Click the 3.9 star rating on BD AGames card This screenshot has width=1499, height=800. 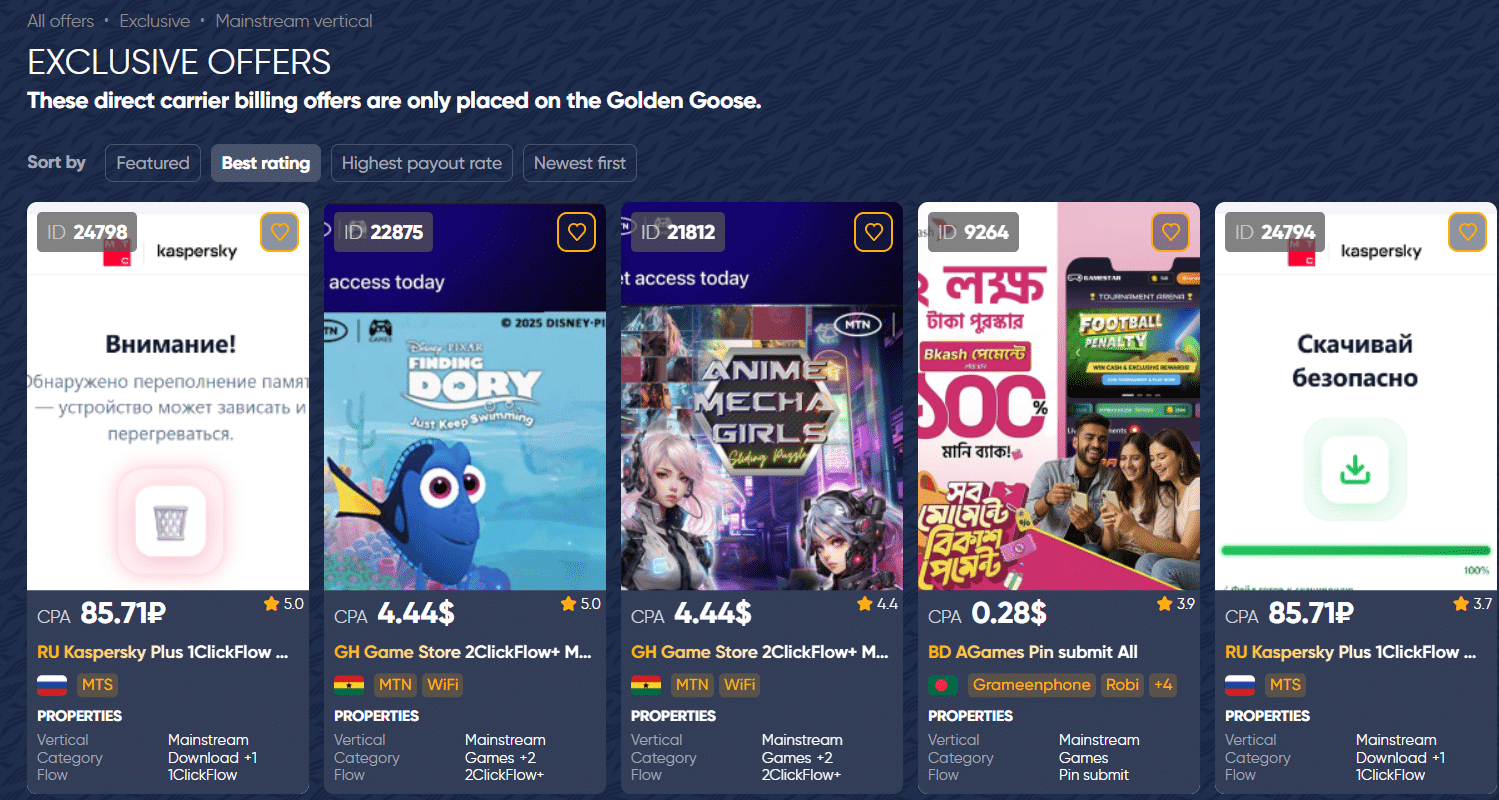coord(1175,604)
